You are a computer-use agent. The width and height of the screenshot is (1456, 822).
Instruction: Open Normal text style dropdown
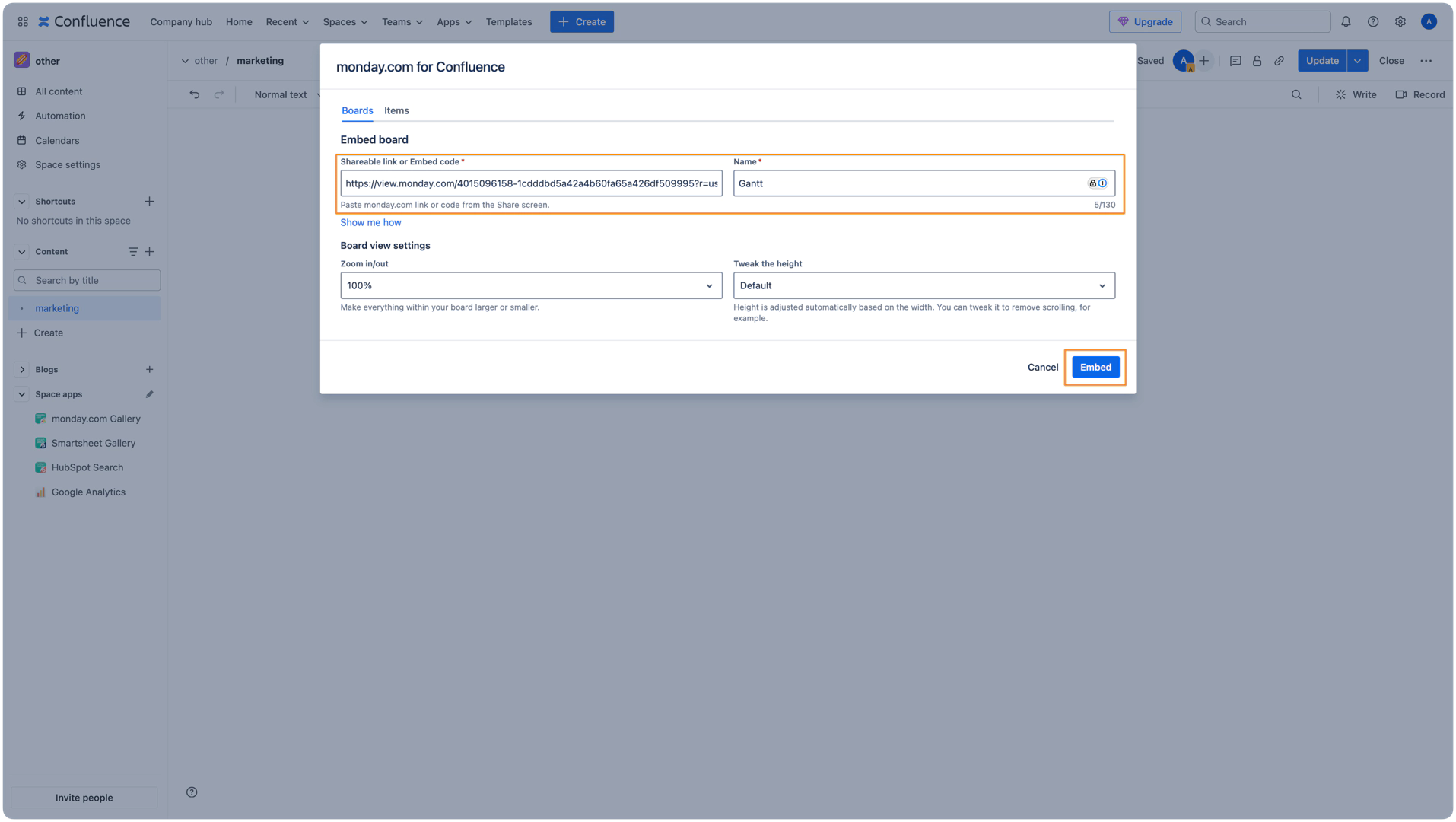click(287, 94)
